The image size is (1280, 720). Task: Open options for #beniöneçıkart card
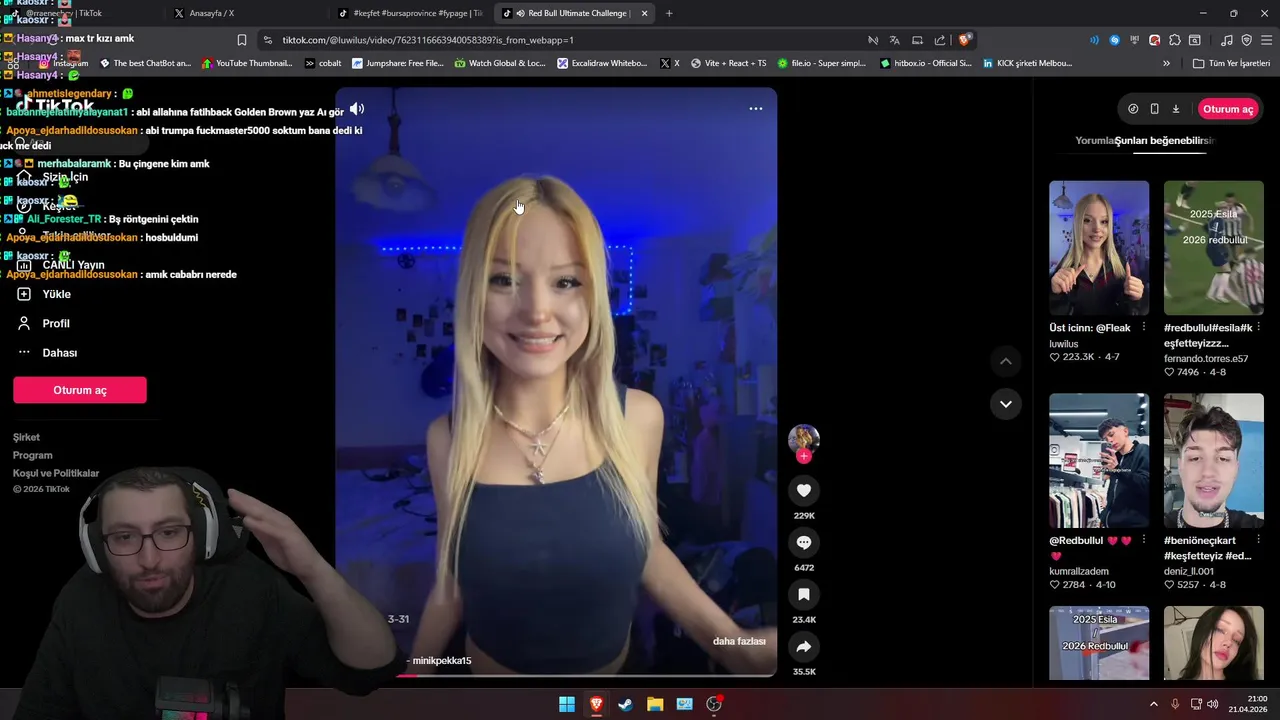click(x=1258, y=540)
